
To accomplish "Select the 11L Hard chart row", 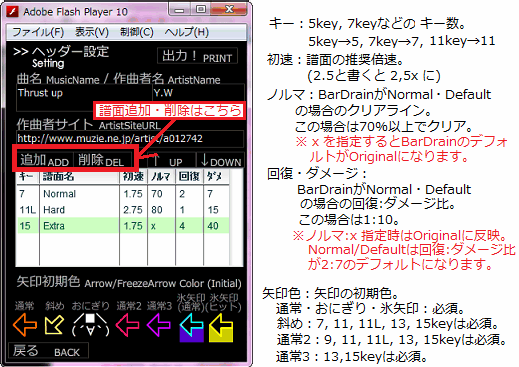I will coord(123,210).
